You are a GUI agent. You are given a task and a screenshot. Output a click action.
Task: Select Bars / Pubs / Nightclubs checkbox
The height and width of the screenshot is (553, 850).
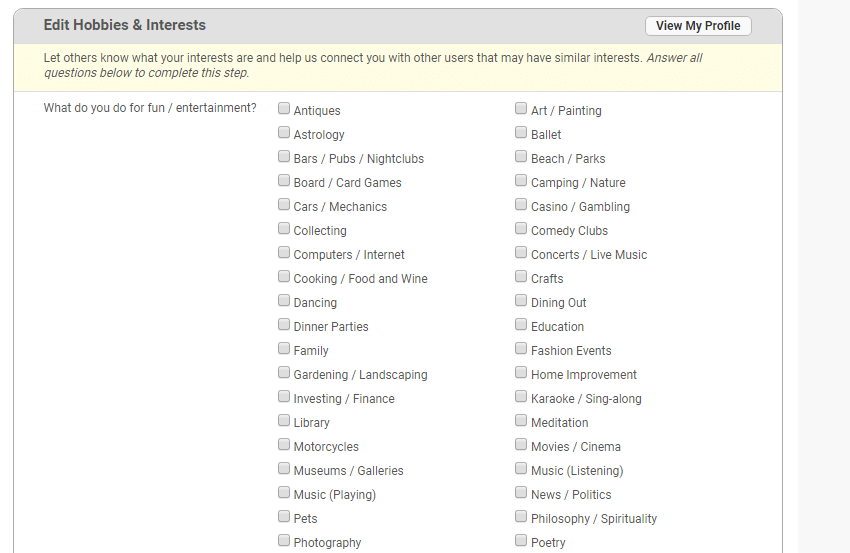click(284, 157)
